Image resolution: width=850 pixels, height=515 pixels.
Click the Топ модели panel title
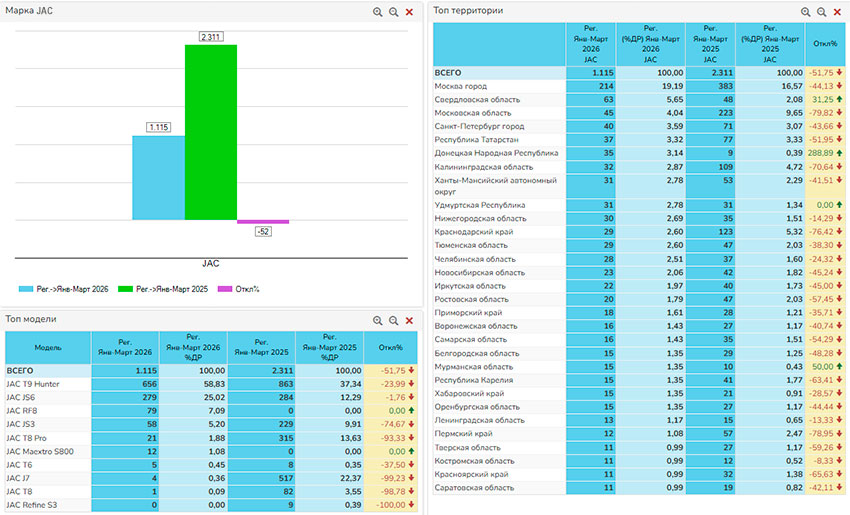(31, 319)
